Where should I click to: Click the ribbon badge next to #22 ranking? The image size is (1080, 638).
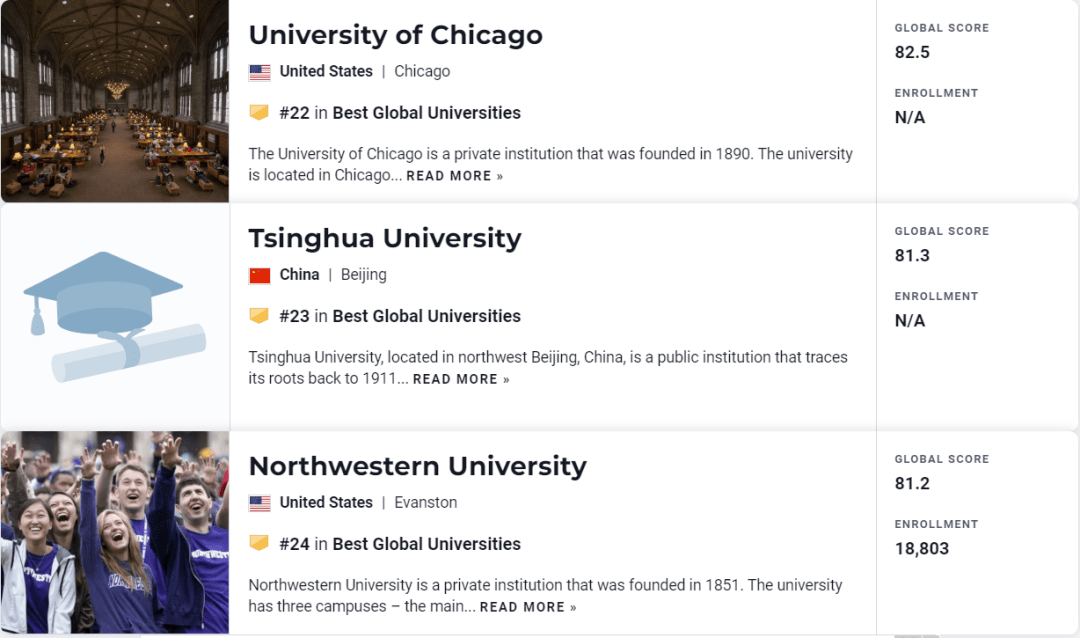tap(261, 112)
